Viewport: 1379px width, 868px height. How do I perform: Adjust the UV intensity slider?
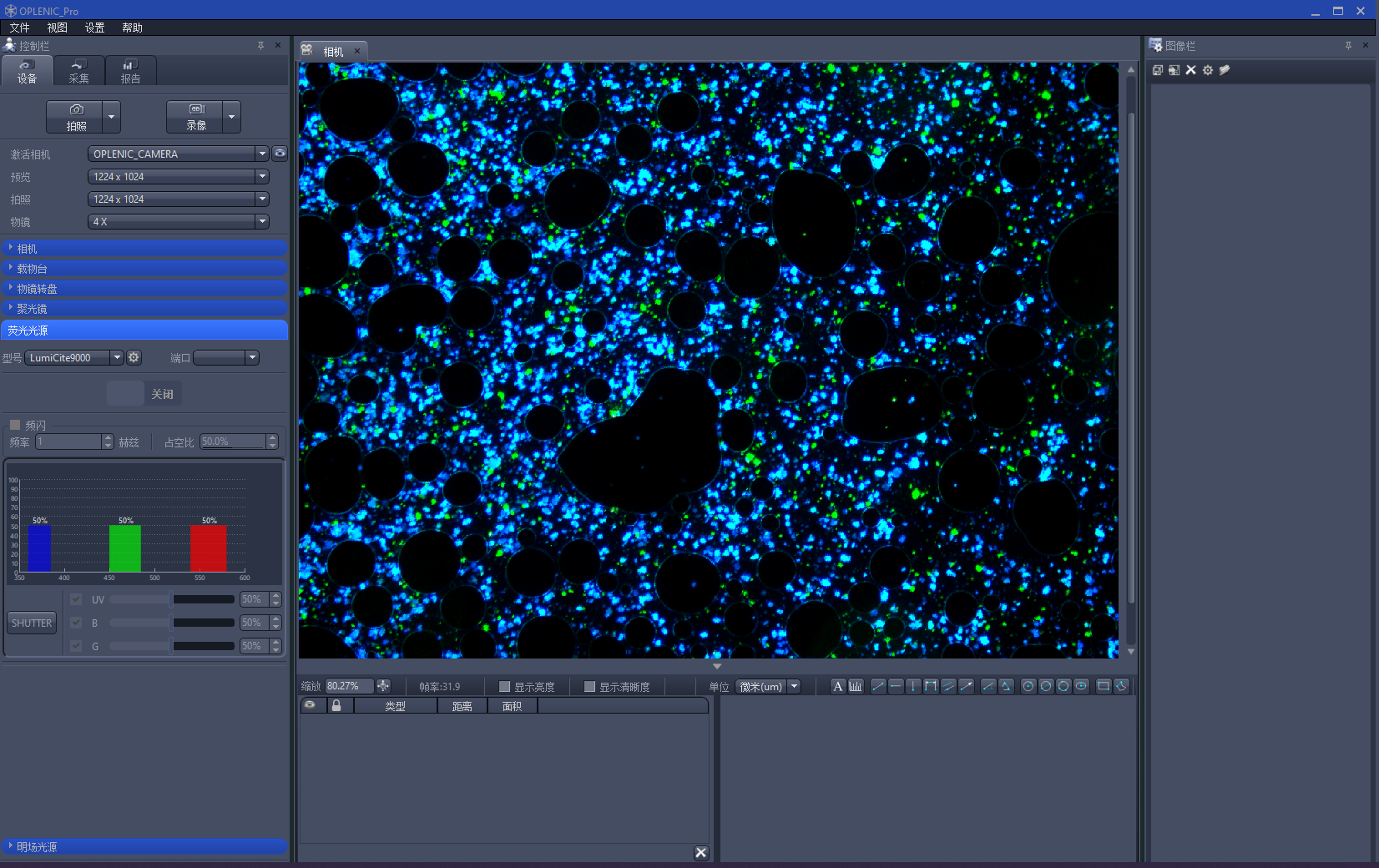pyautogui.click(x=171, y=599)
